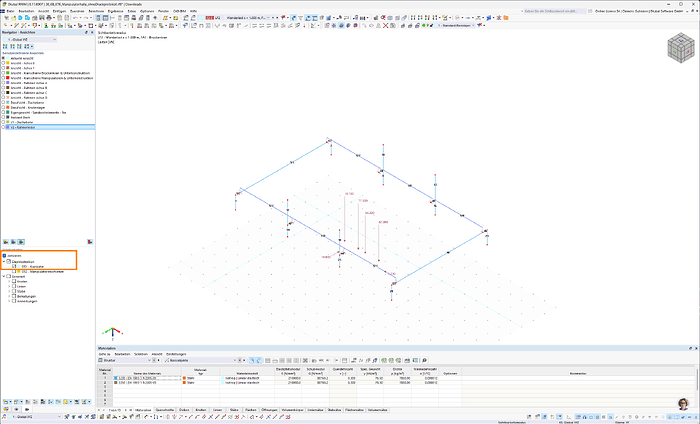
Task: Click the leftmost icon in navigator bottom tabs
Action: coord(6,409)
